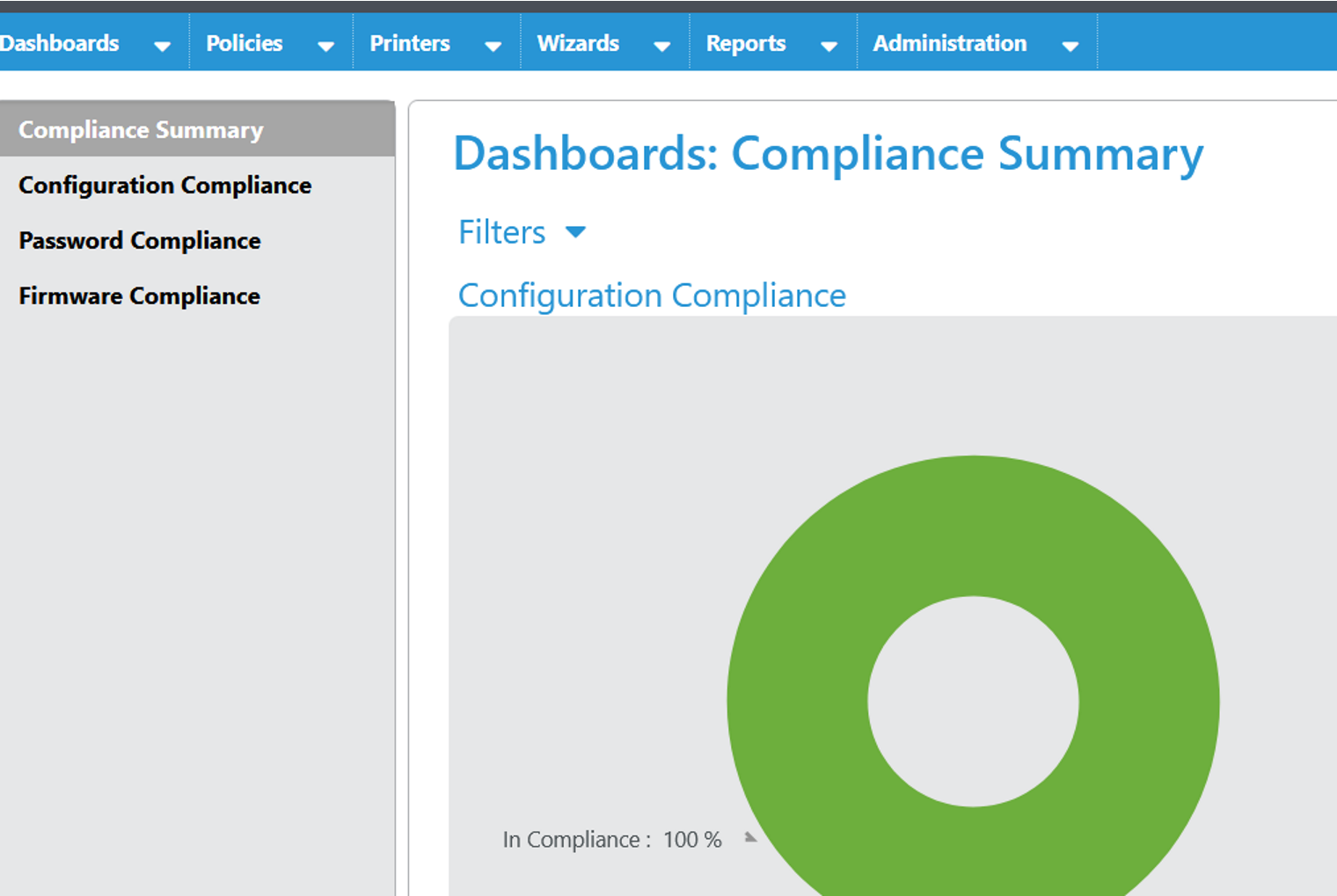1337x896 pixels.
Task: Open the Printers menu
Action: point(409,42)
